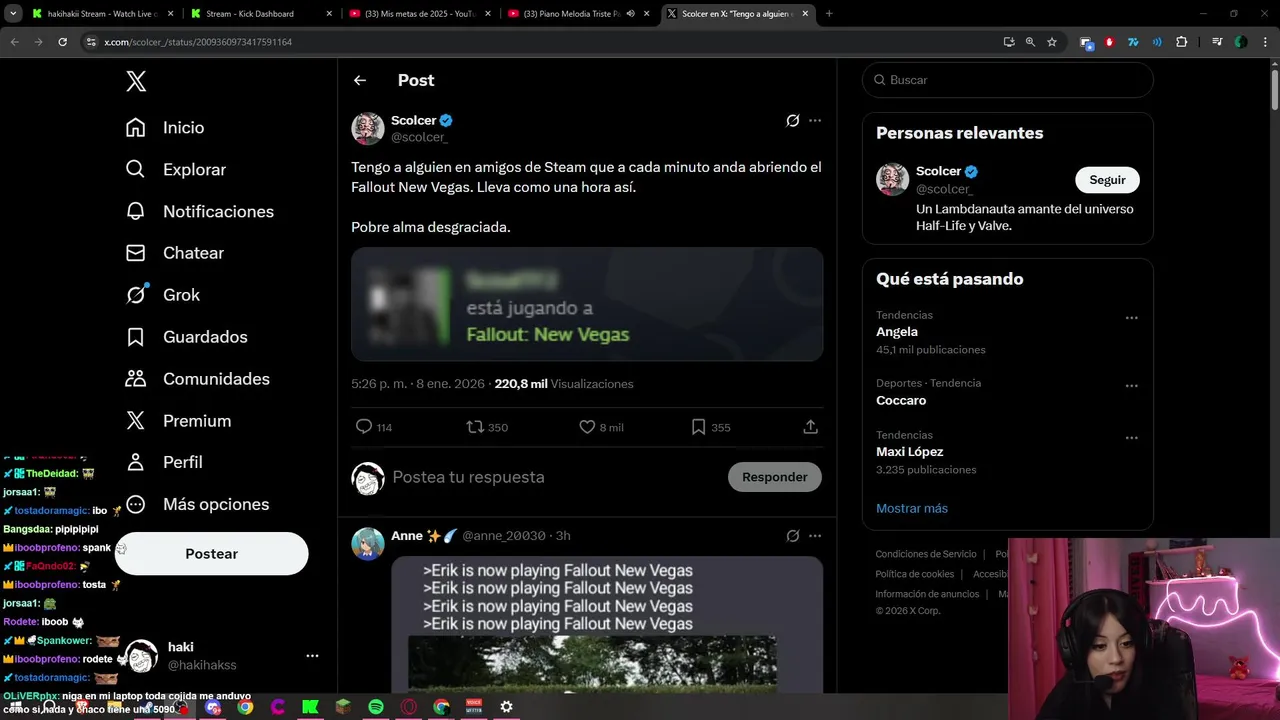Open Anne's reply image of Erik messages

click(x=607, y=625)
